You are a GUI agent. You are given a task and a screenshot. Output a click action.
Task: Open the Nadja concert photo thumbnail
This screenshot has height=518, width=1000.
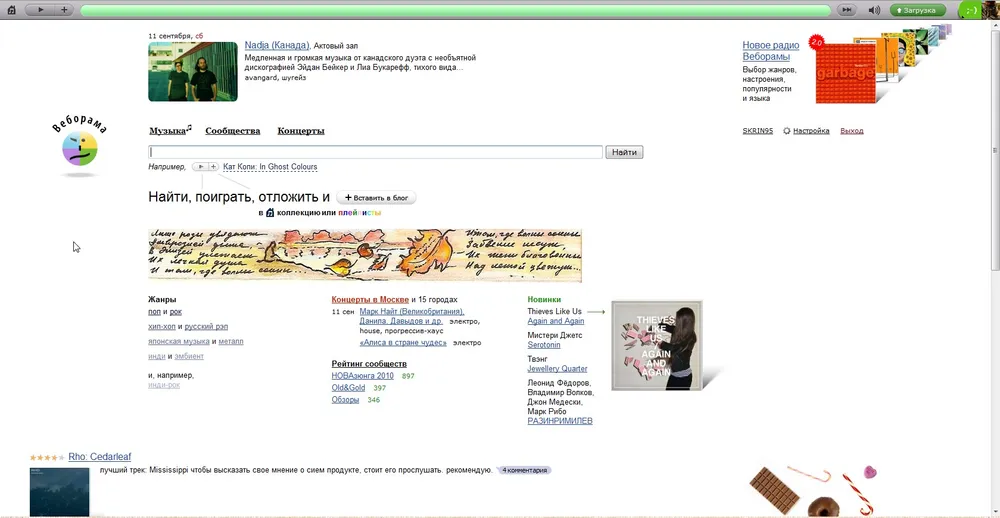[x=193, y=71]
